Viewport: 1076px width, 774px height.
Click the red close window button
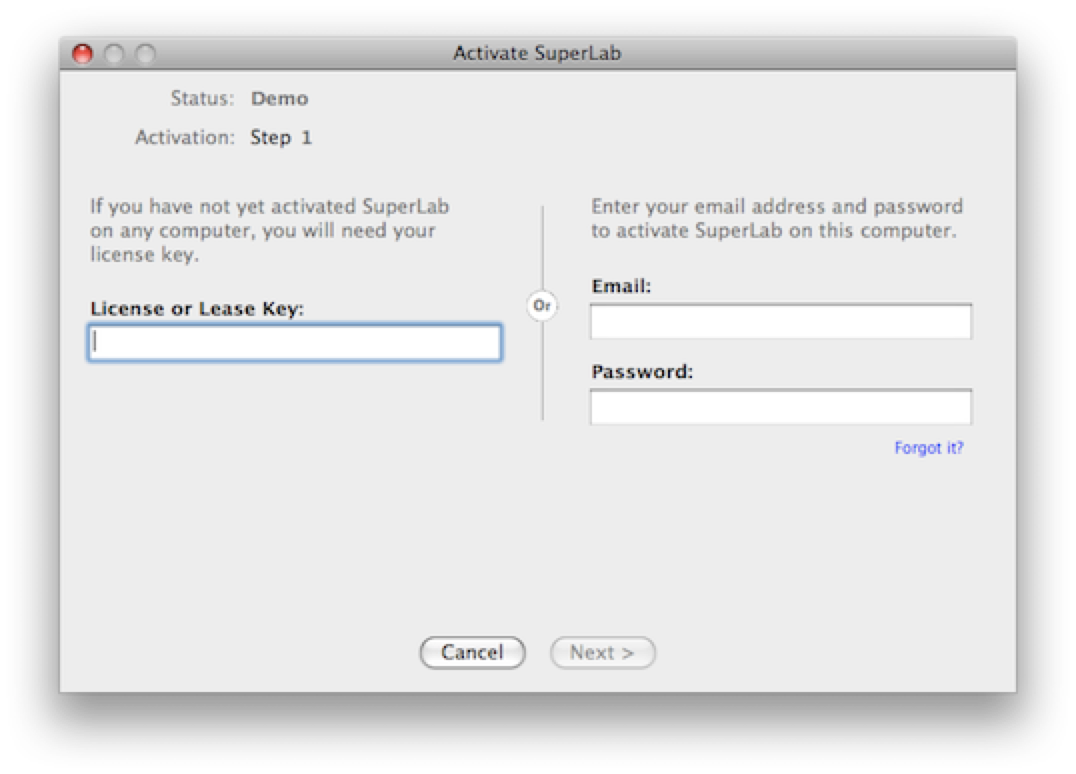tap(83, 54)
